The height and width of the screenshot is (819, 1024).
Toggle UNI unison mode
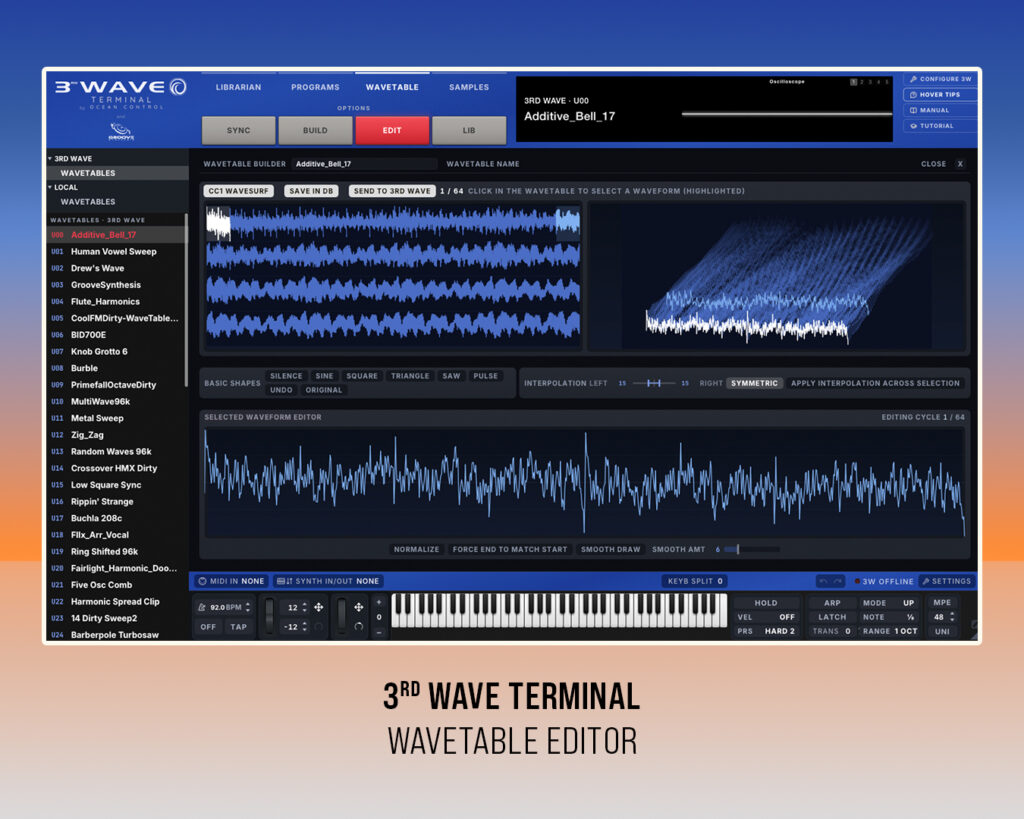click(942, 632)
